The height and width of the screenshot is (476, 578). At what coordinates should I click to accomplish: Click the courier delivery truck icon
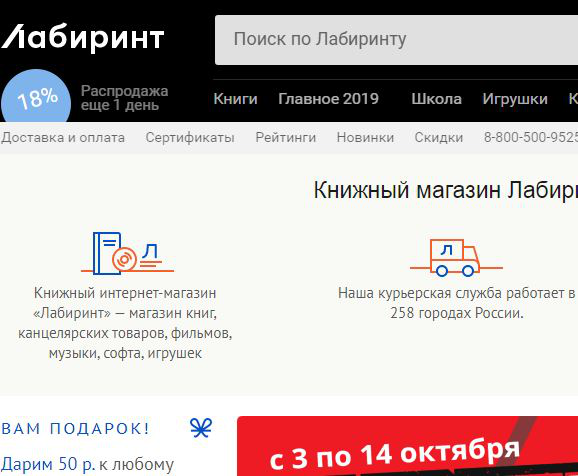(456, 257)
